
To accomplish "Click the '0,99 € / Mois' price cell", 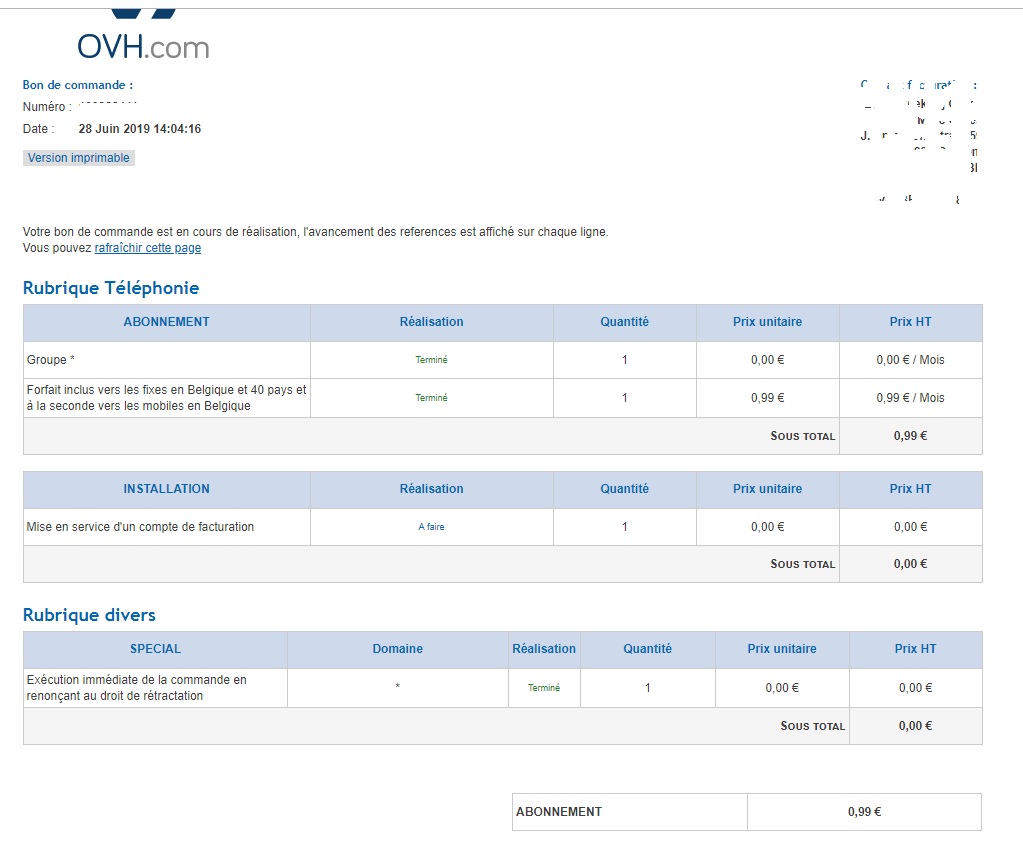I will pyautogui.click(x=910, y=398).
